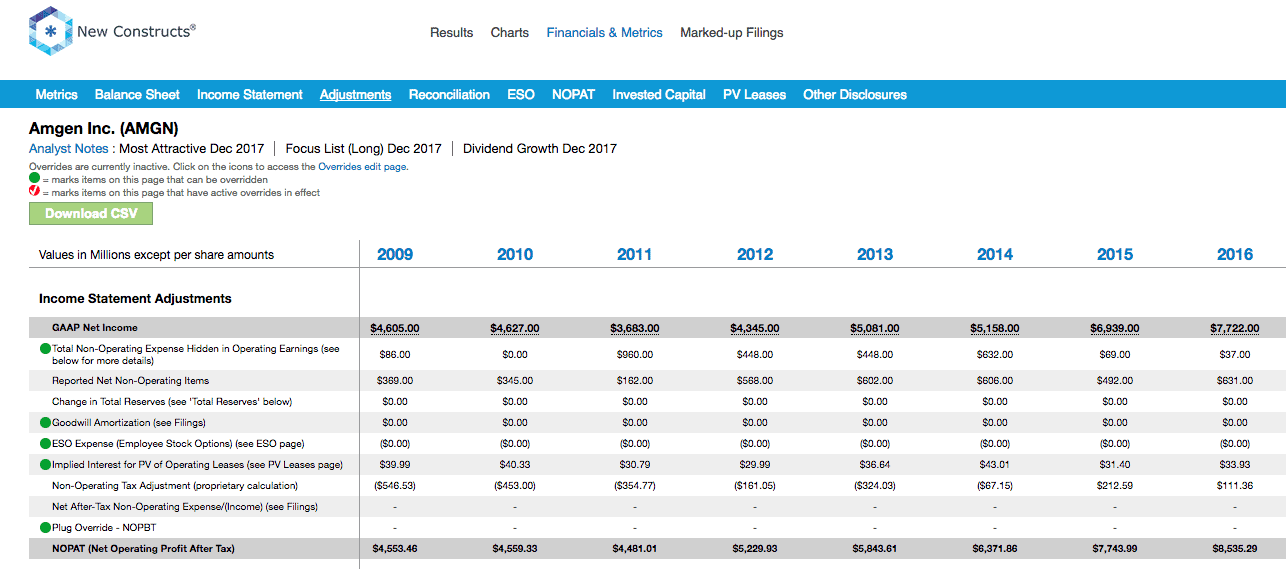Click GAAP Net Income value $3,683.00
Viewport: 1286px width, 569px height.
[635, 328]
